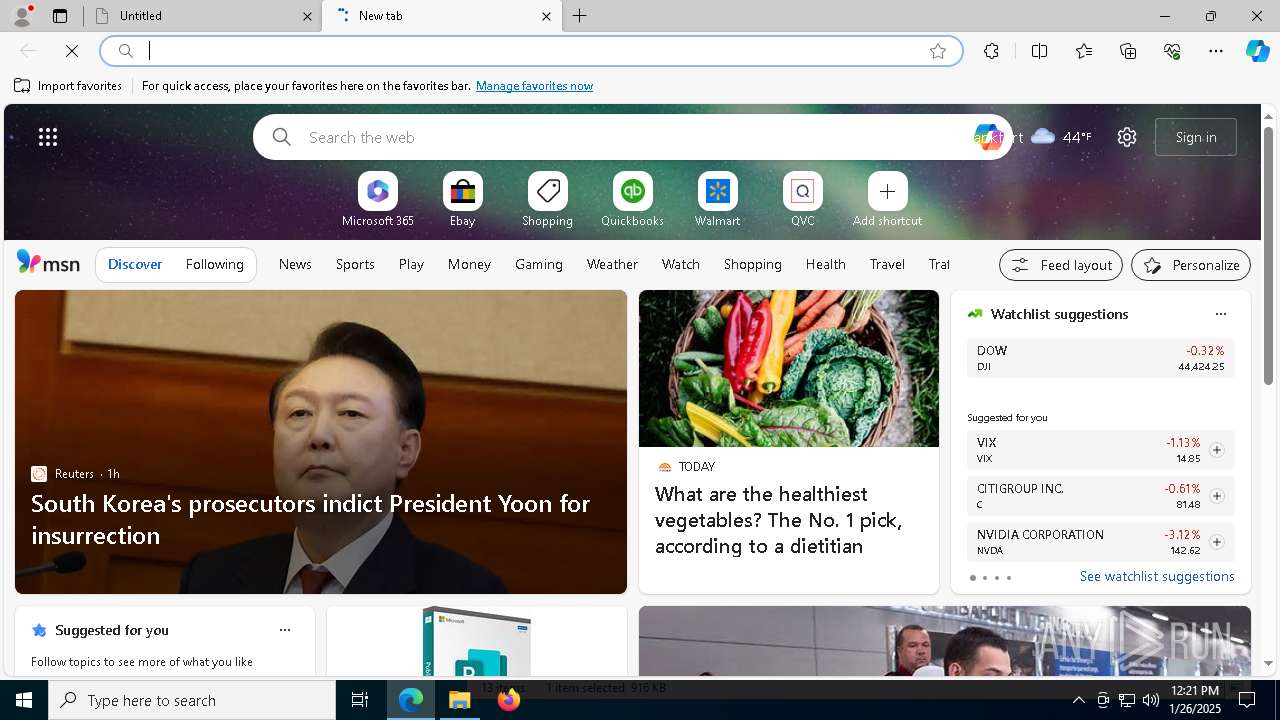The width and height of the screenshot is (1280, 720).
Task: Select the Following feed tab
Action: coord(214,264)
